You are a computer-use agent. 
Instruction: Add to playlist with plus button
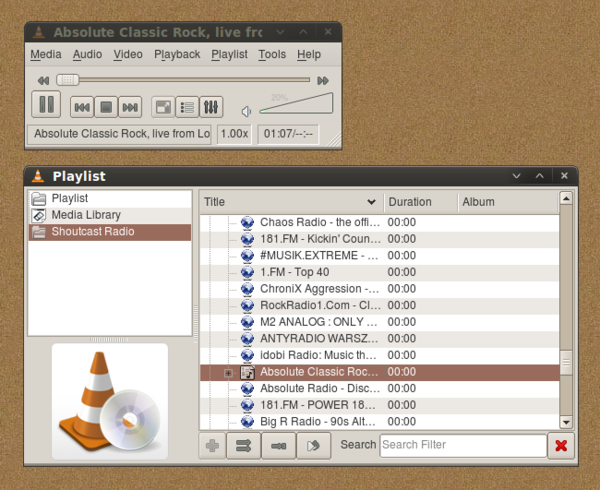coord(212,446)
